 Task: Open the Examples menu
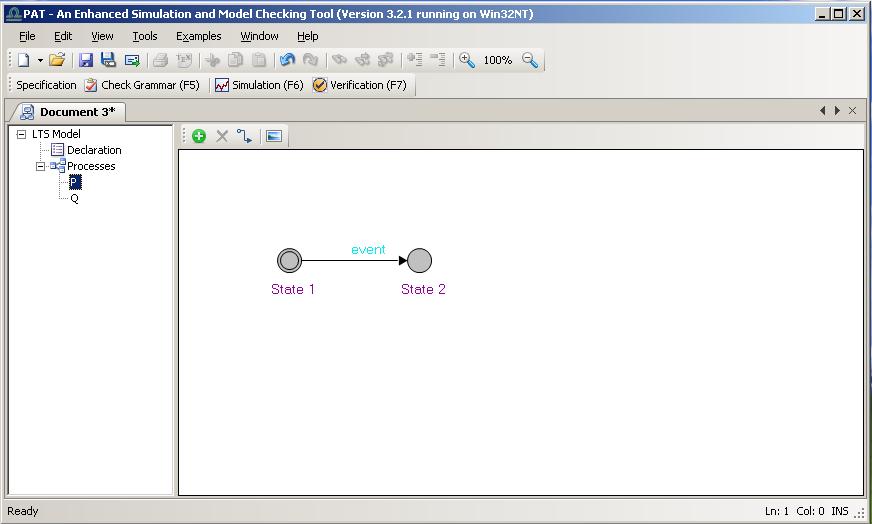pyautogui.click(x=198, y=36)
